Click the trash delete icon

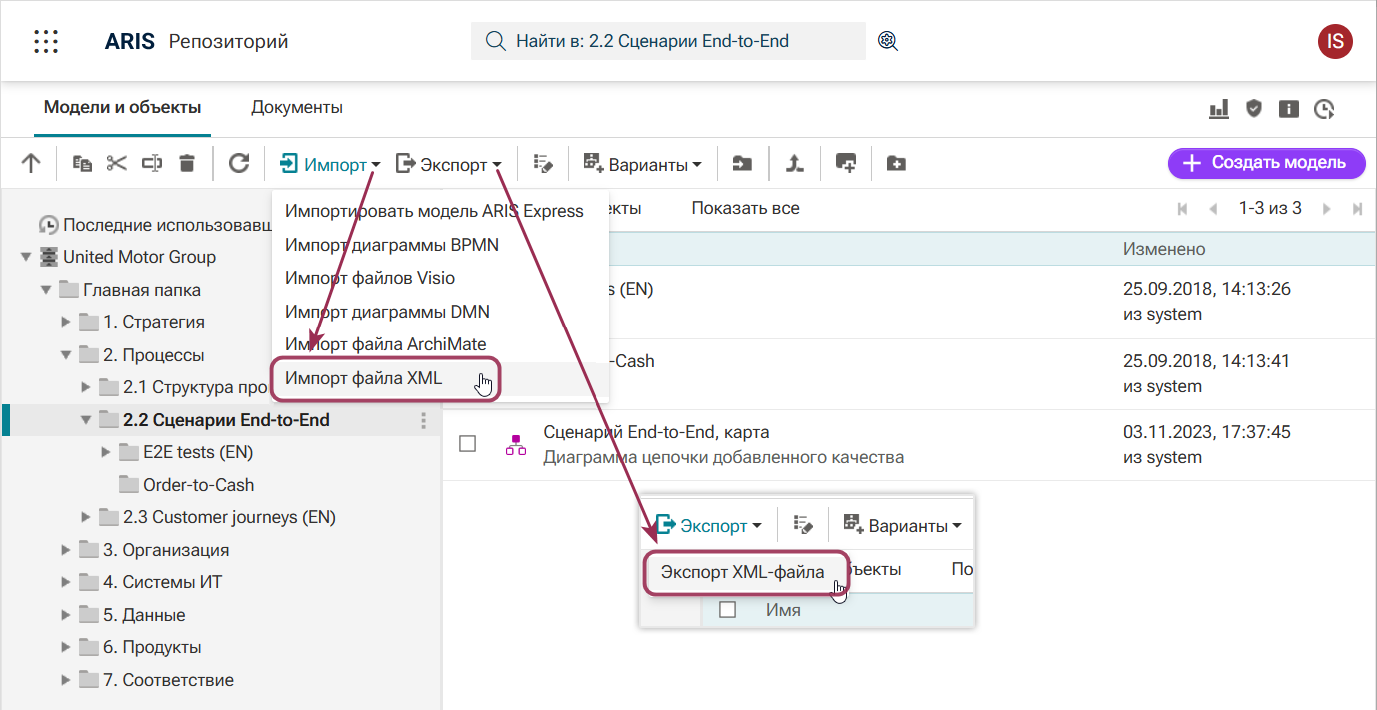tap(187, 163)
